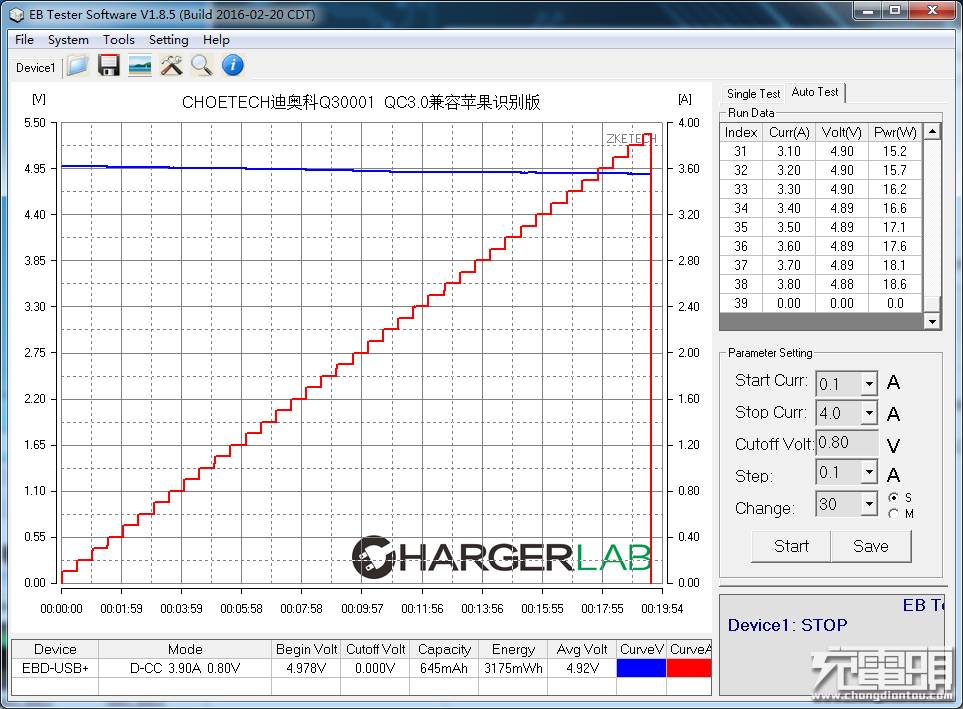Click the Index column header
Image resolution: width=963 pixels, height=709 pixels.
(741, 133)
